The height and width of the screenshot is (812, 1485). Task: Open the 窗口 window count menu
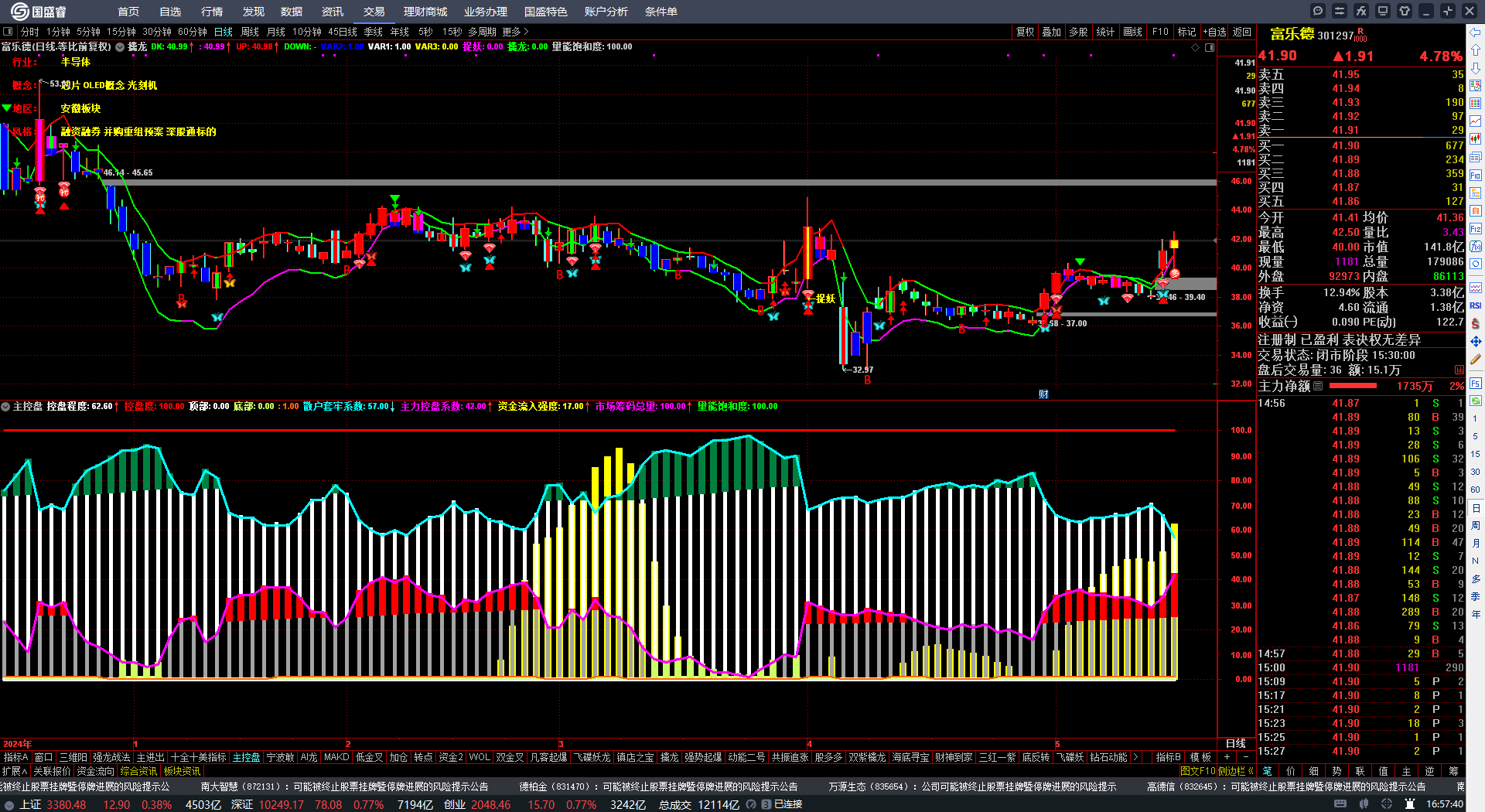point(44,757)
